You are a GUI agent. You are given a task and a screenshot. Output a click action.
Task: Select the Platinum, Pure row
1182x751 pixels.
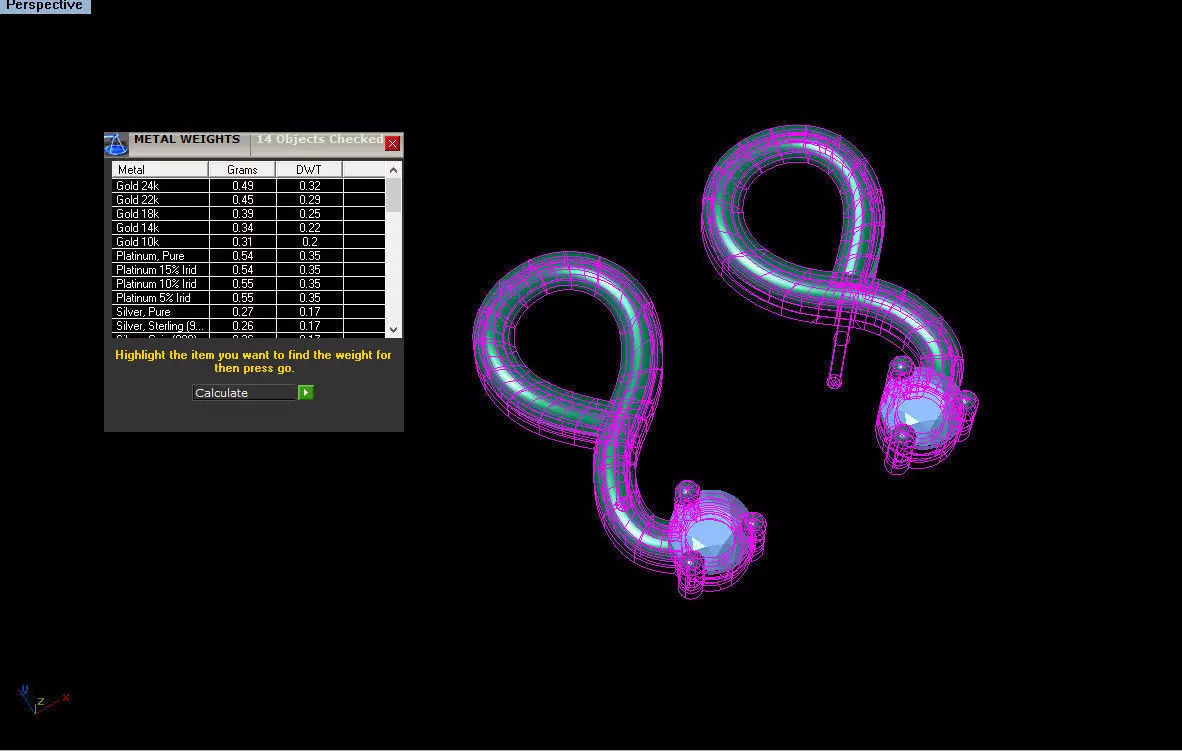(249, 256)
